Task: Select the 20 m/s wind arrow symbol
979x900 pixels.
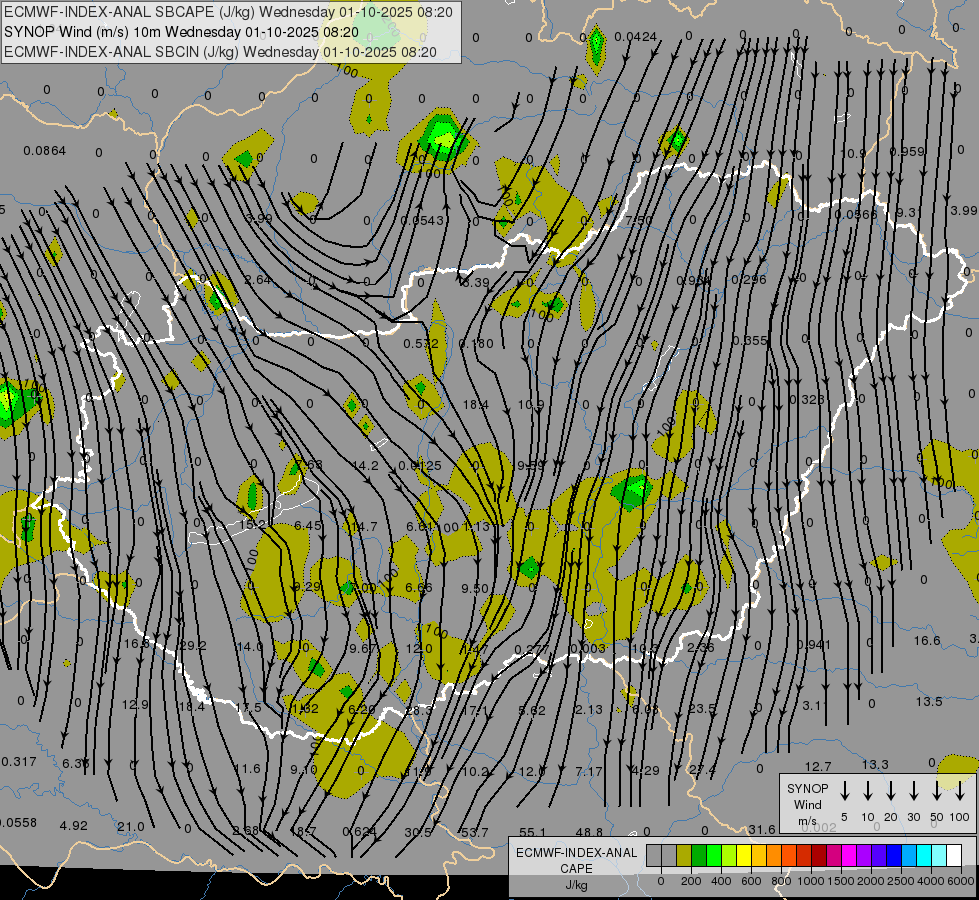Action: (891, 791)
